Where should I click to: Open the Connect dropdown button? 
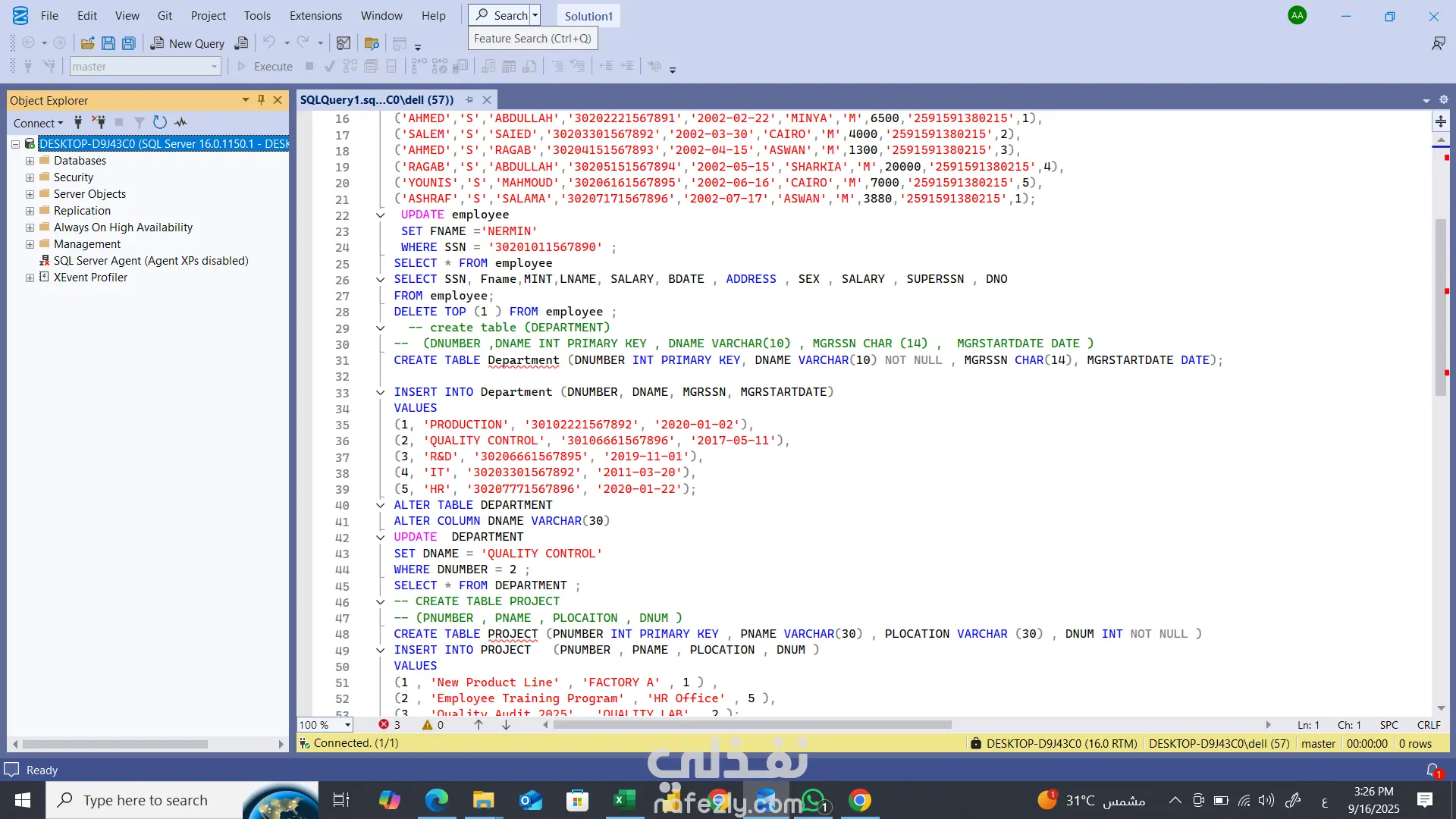pyautogui.click(x=38, y=123)
